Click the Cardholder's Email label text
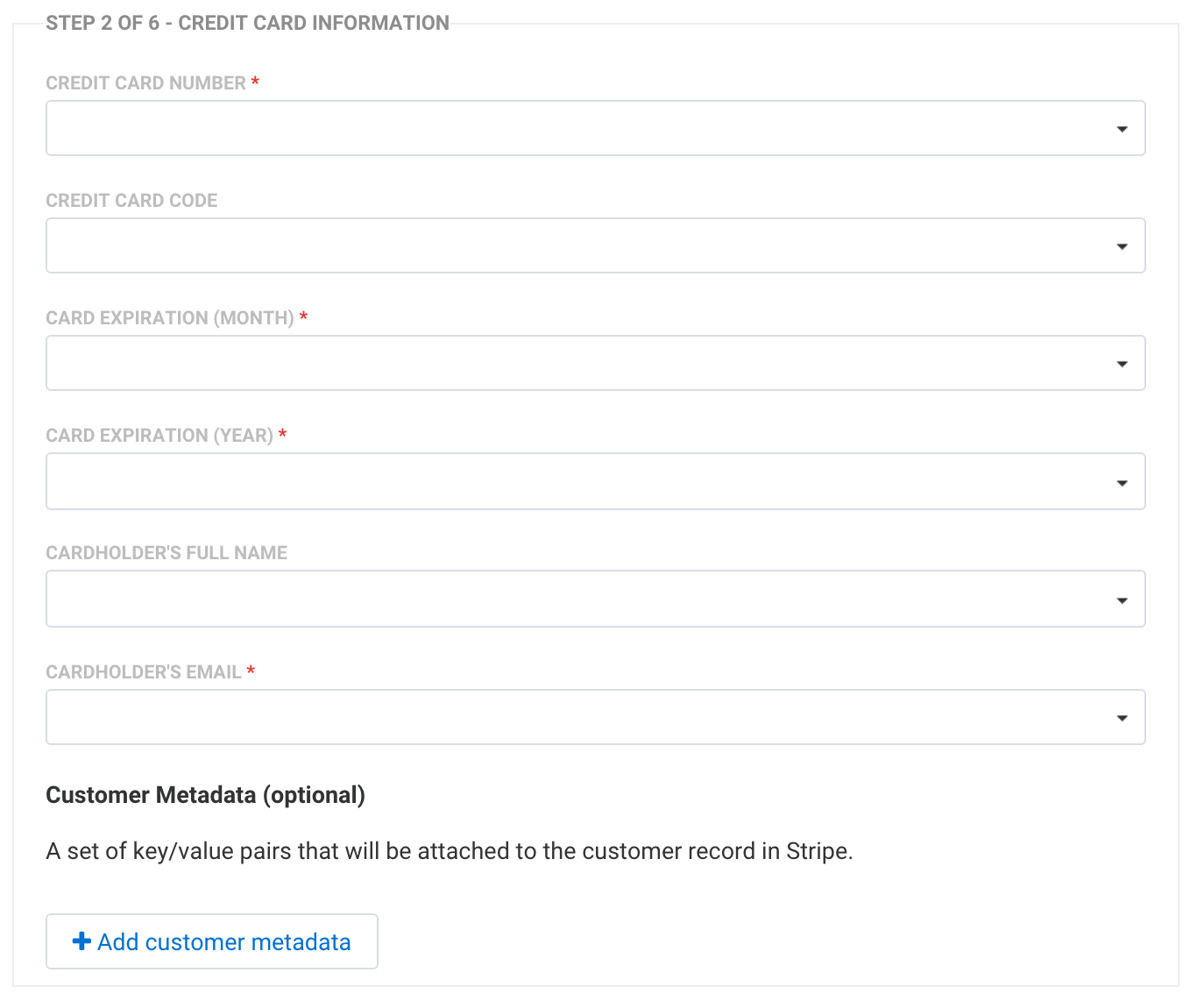 coord(143,672)
